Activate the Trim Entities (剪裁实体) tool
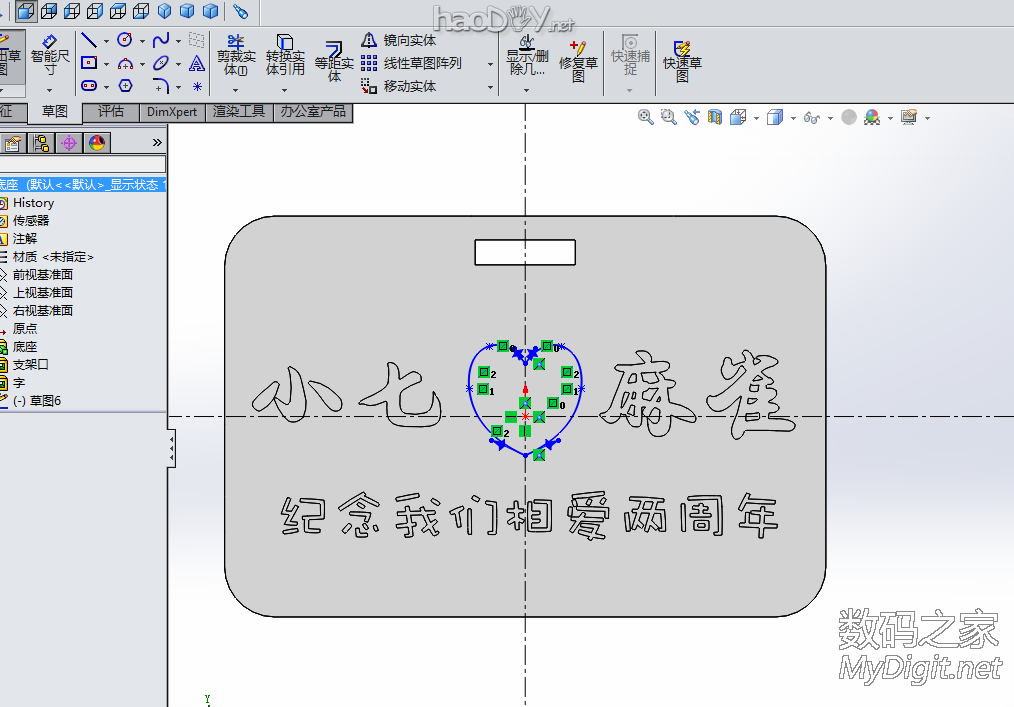 (x=236, y=56)
